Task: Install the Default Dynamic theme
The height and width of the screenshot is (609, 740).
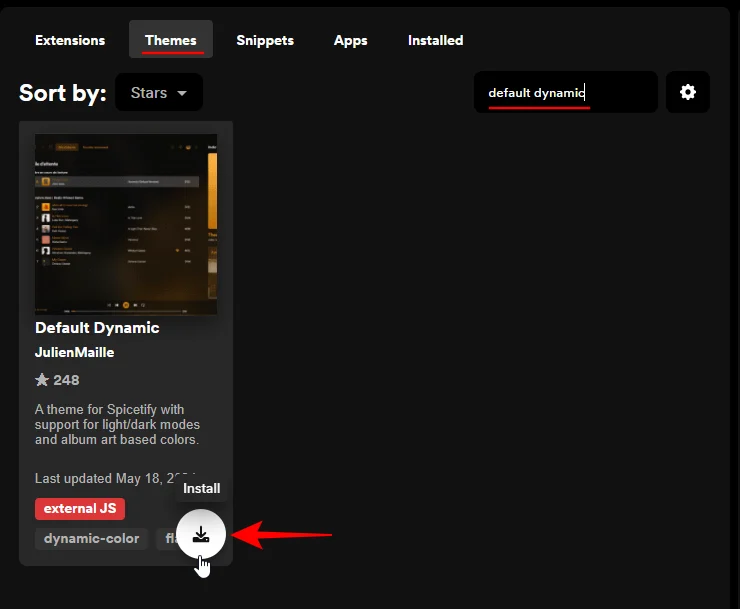Action: click(x=201, y=534)
